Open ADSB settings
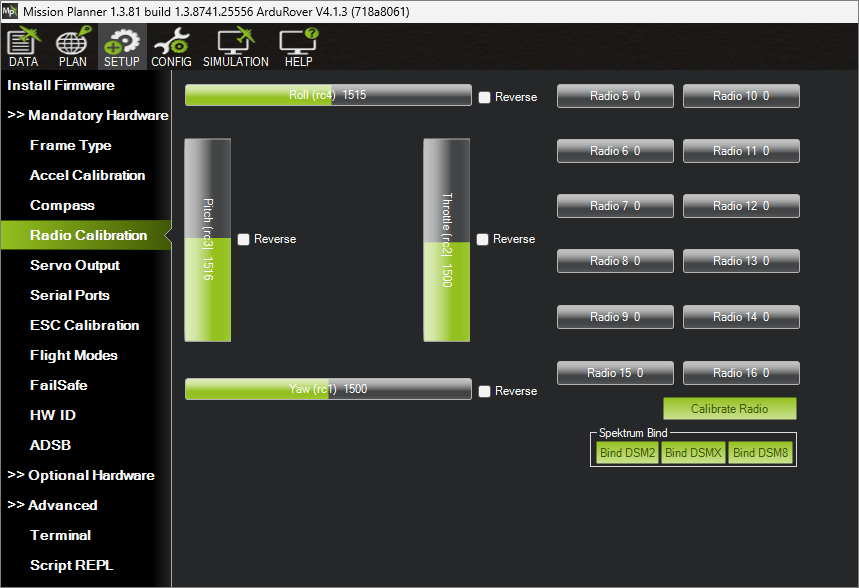 (x=50, y=445)
